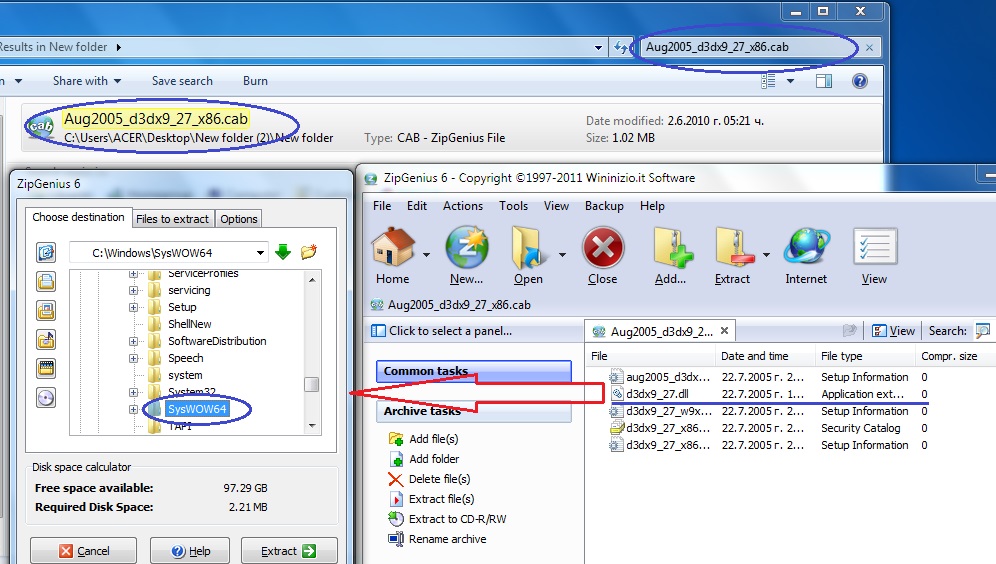Click the Explorer help question mark icon

pos(859,81)
